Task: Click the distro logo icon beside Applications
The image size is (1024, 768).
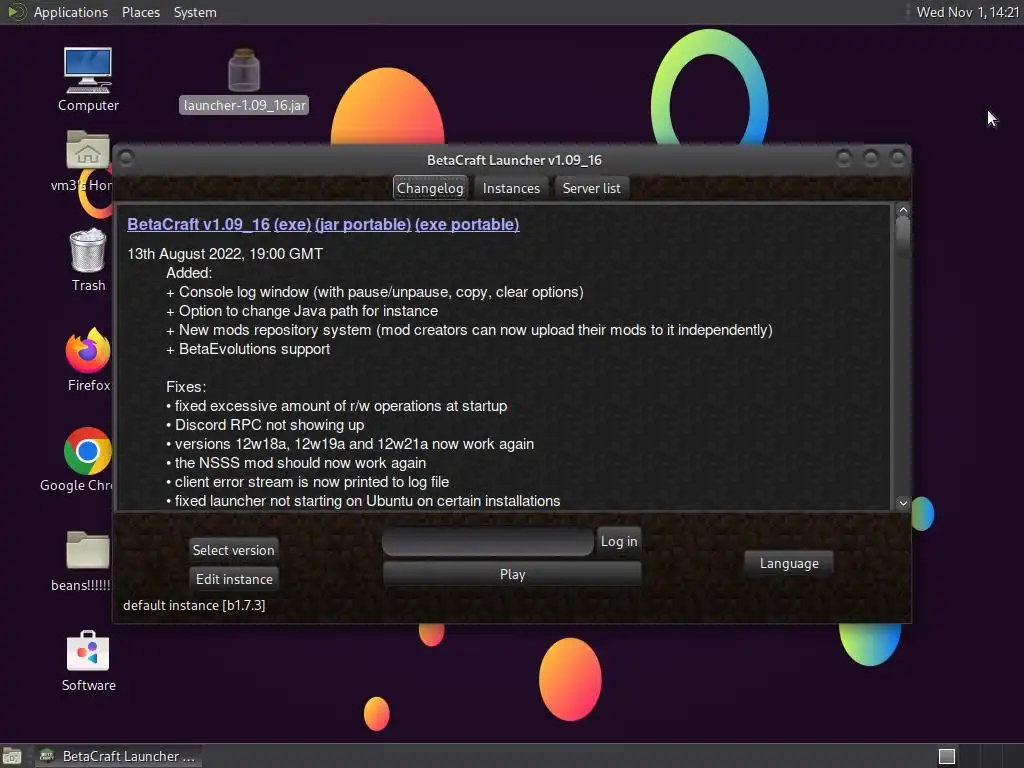Action: pyautogui.click(x=16, y=12)
